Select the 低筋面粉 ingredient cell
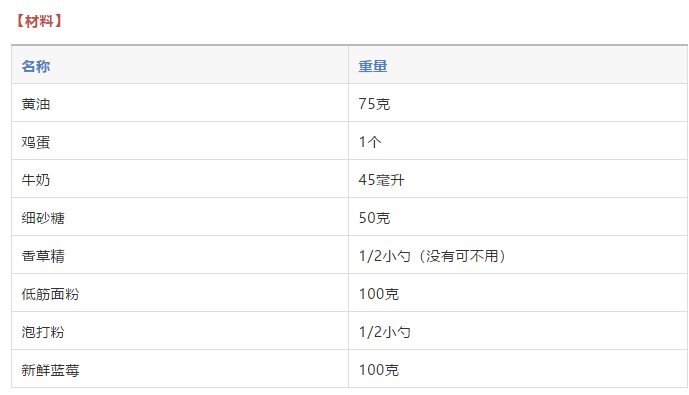Viewport: 689px width, 395px height. [180, 294]
